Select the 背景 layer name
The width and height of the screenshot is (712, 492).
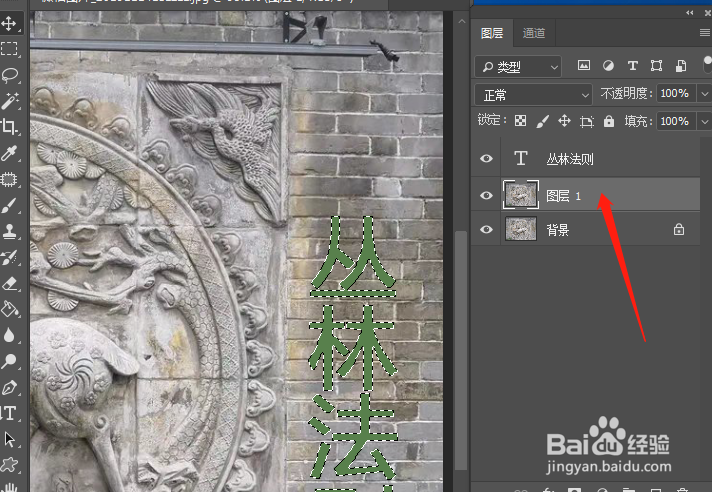pos(558,230)
